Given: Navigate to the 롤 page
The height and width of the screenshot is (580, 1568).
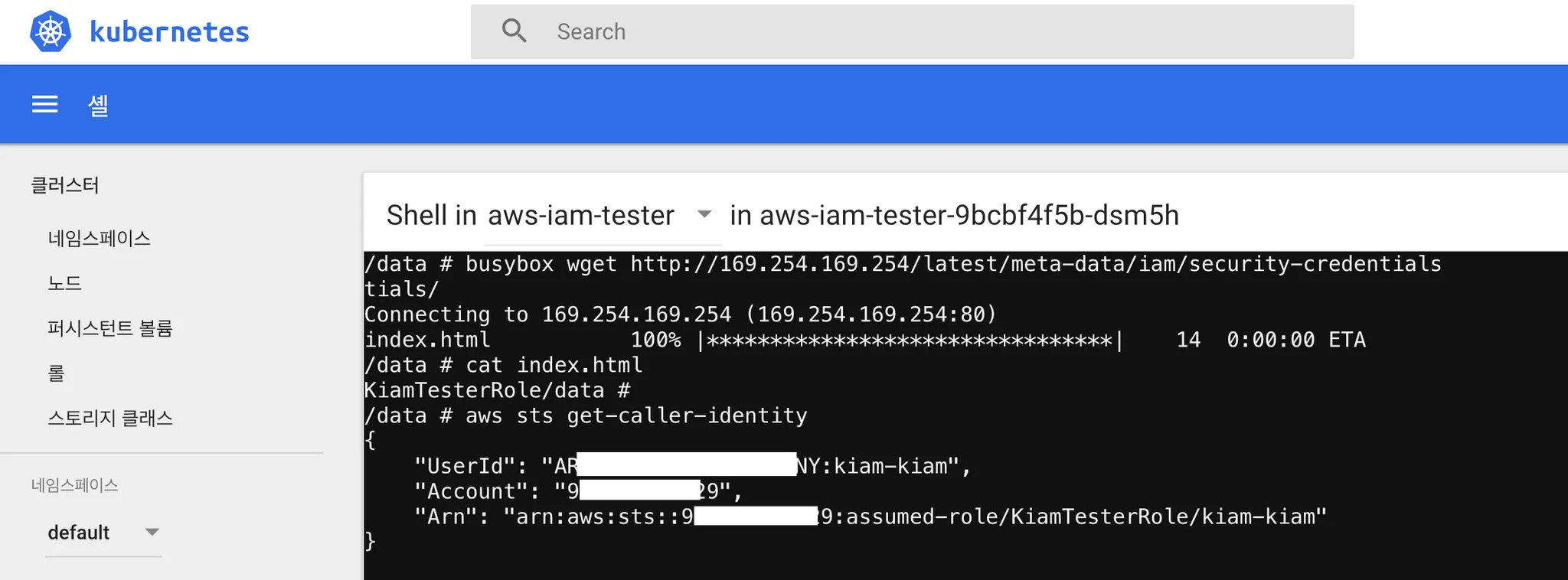Looking at the screenshot, I should coord(56,373).
